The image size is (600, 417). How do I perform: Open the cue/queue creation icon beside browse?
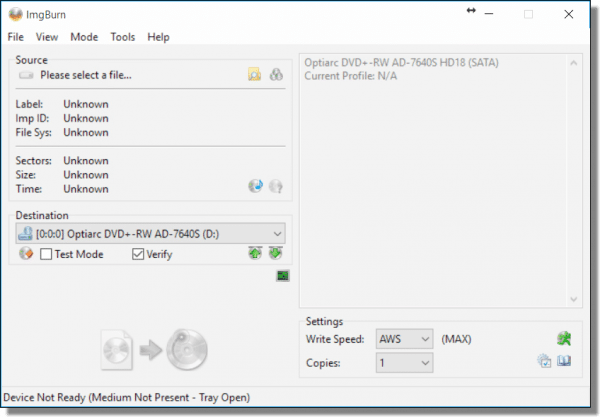[x=276, y=74]
